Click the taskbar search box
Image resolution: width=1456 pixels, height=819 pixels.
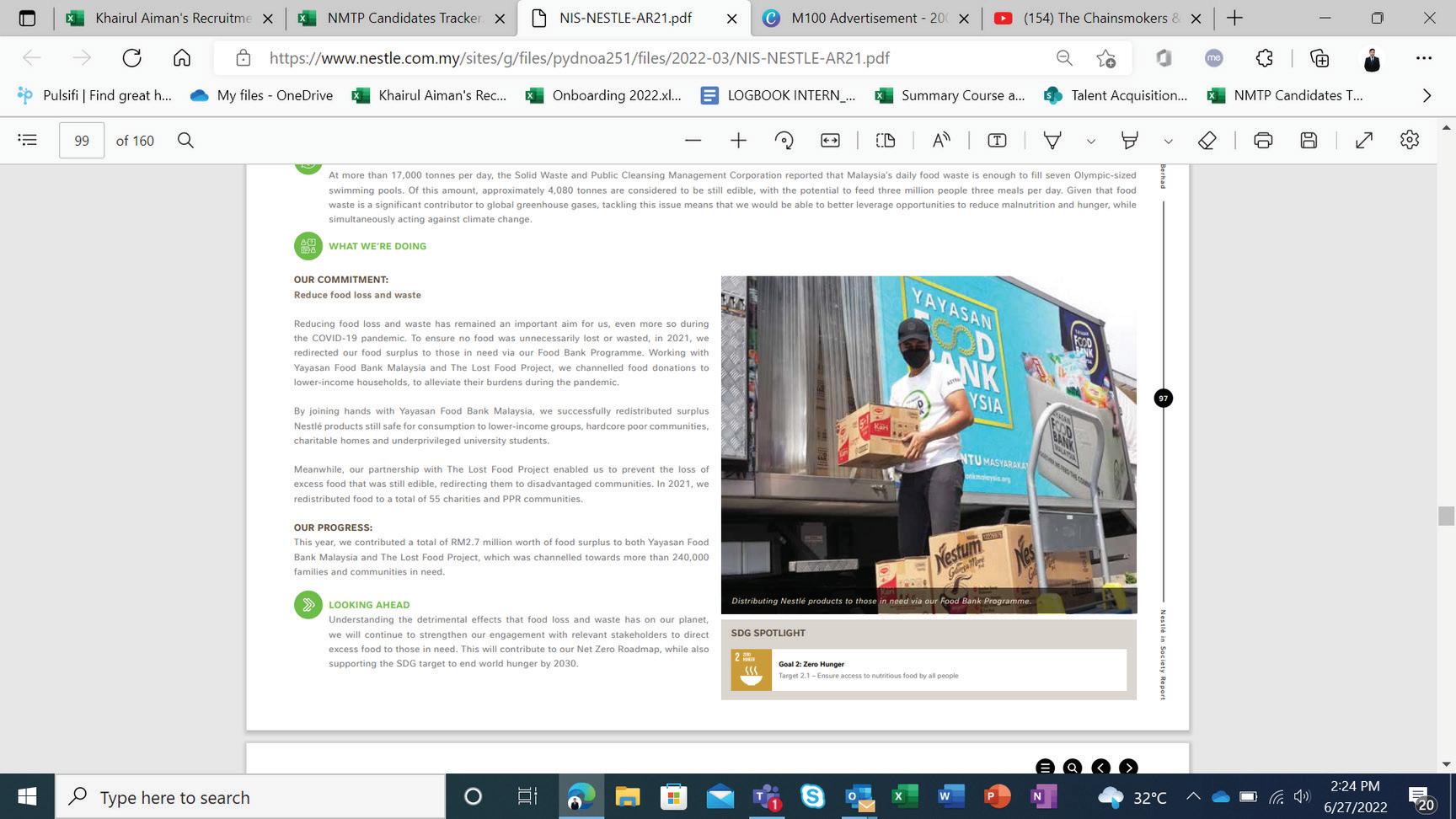pos(250,796)
